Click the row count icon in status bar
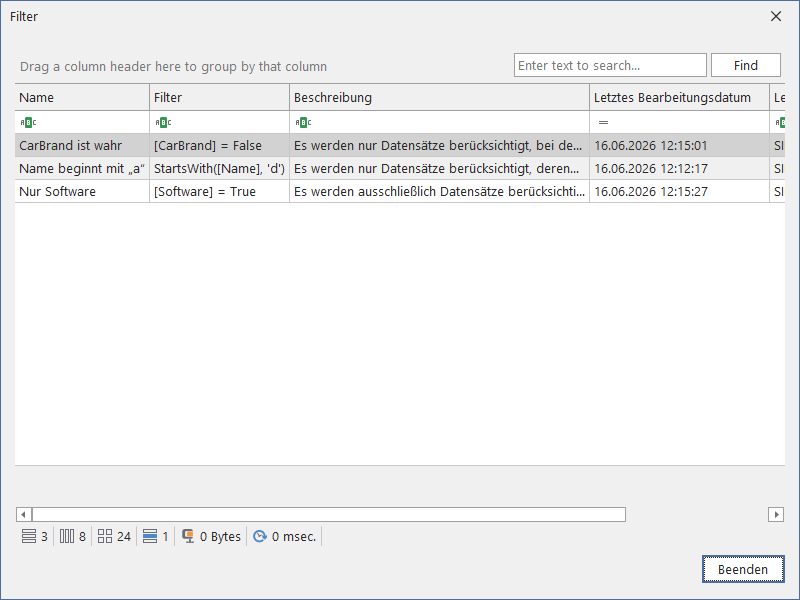Screen dimensions: 800x600 pos(29,536)
